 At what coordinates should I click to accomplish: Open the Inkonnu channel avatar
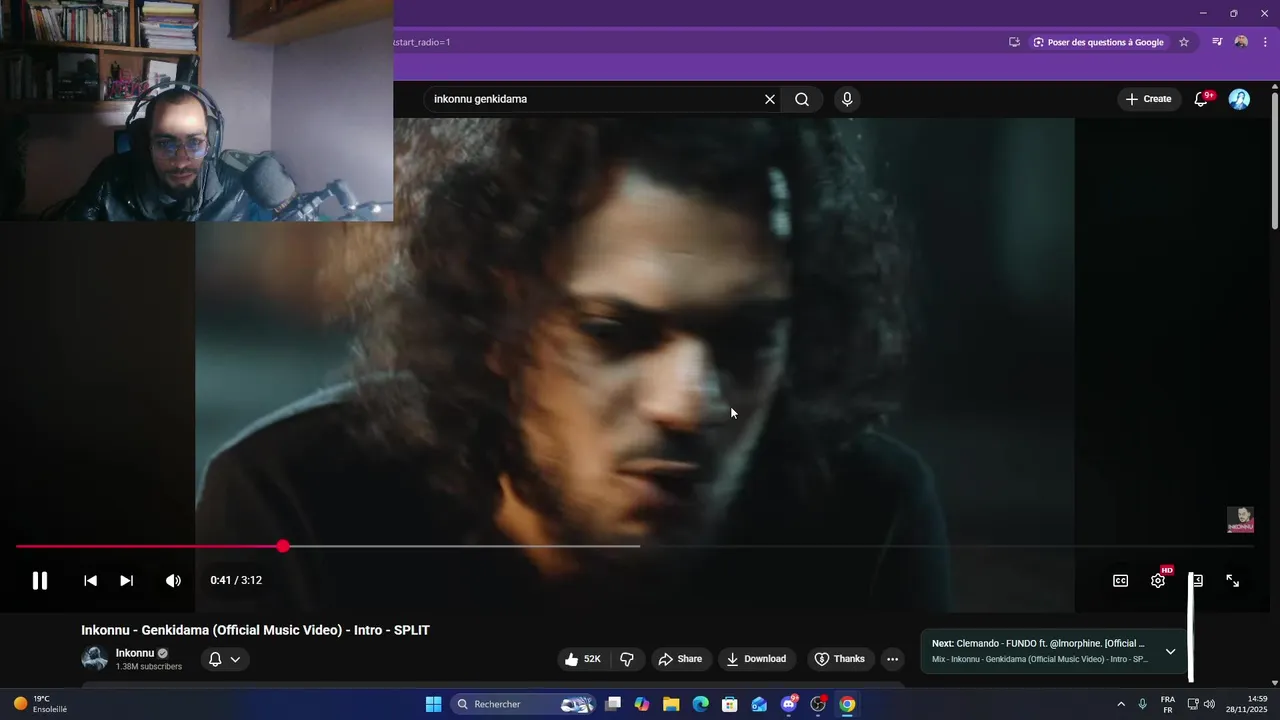[x=94, y=659]
